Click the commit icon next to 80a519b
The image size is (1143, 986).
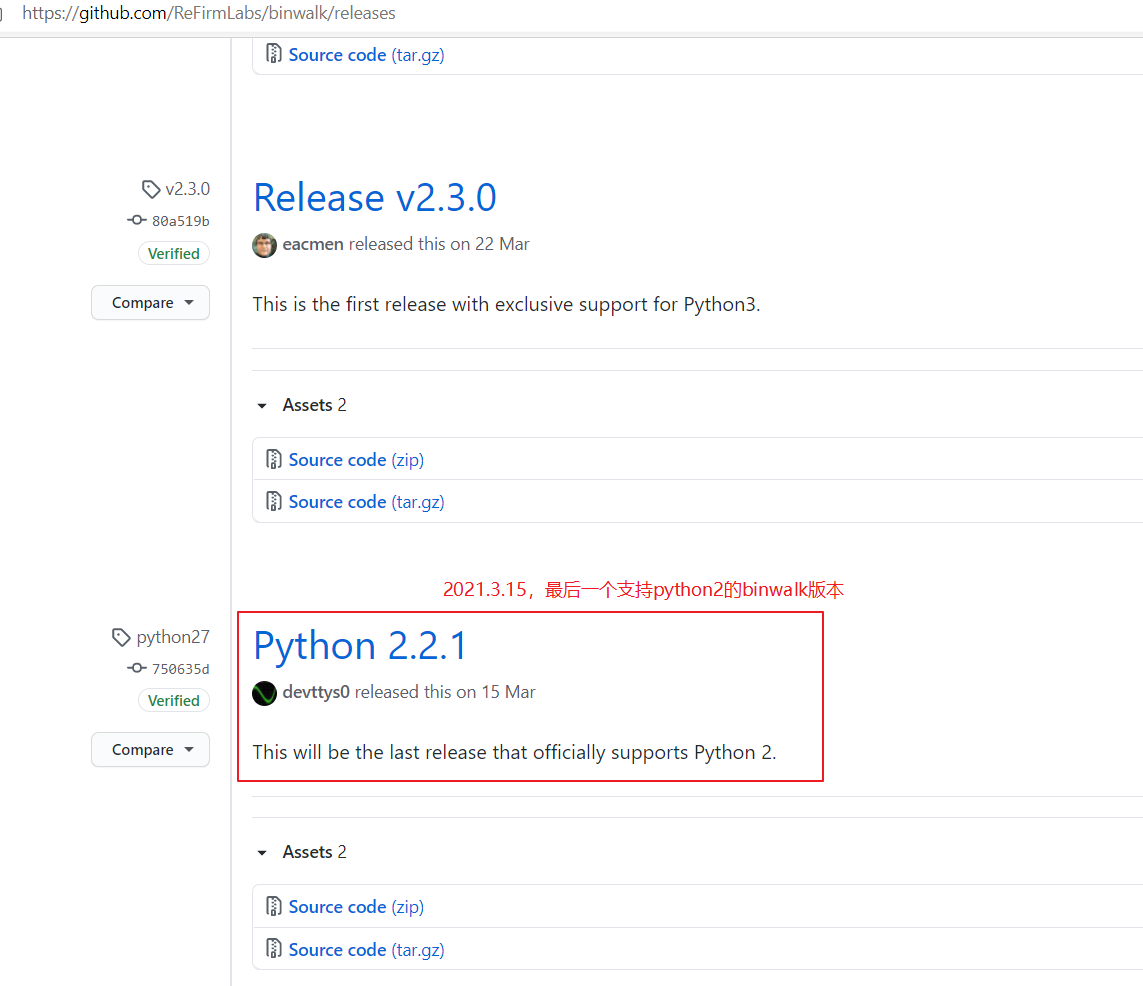(137, 220)
